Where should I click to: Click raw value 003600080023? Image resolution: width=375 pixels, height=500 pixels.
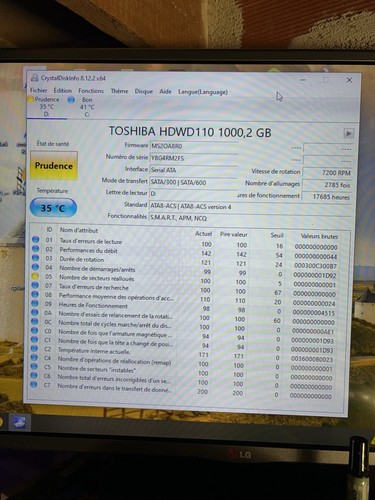pyautogui.click(x=312, y=359)
